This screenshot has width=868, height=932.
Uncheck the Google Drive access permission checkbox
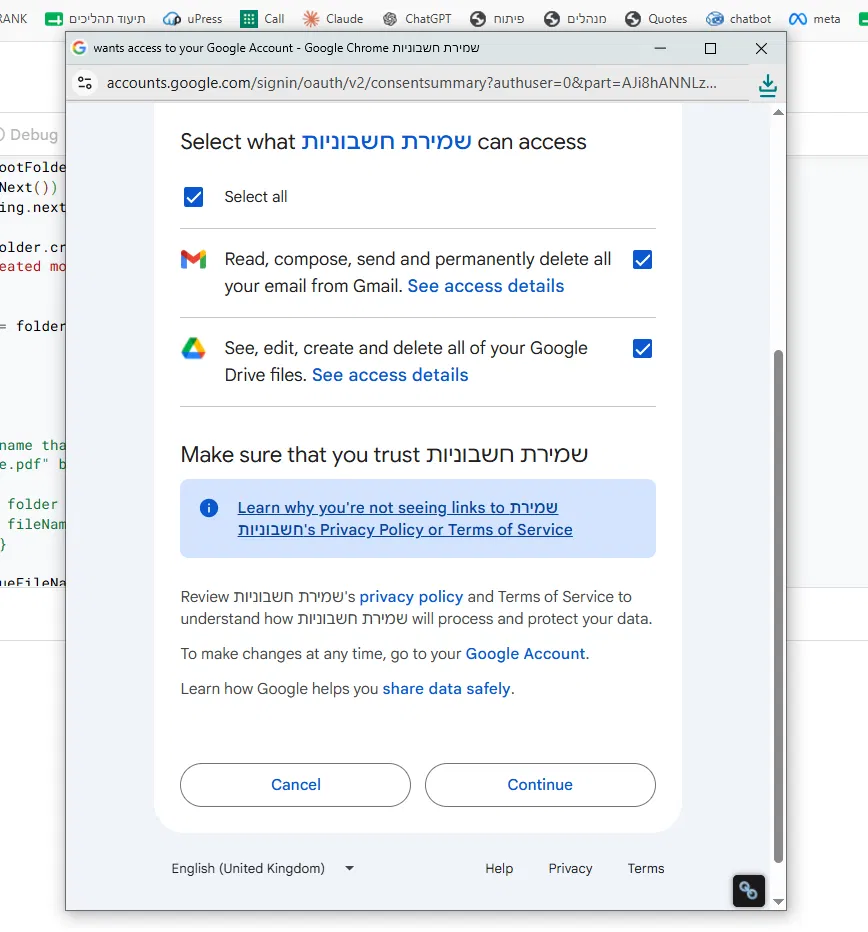click(x=642, y=348)
